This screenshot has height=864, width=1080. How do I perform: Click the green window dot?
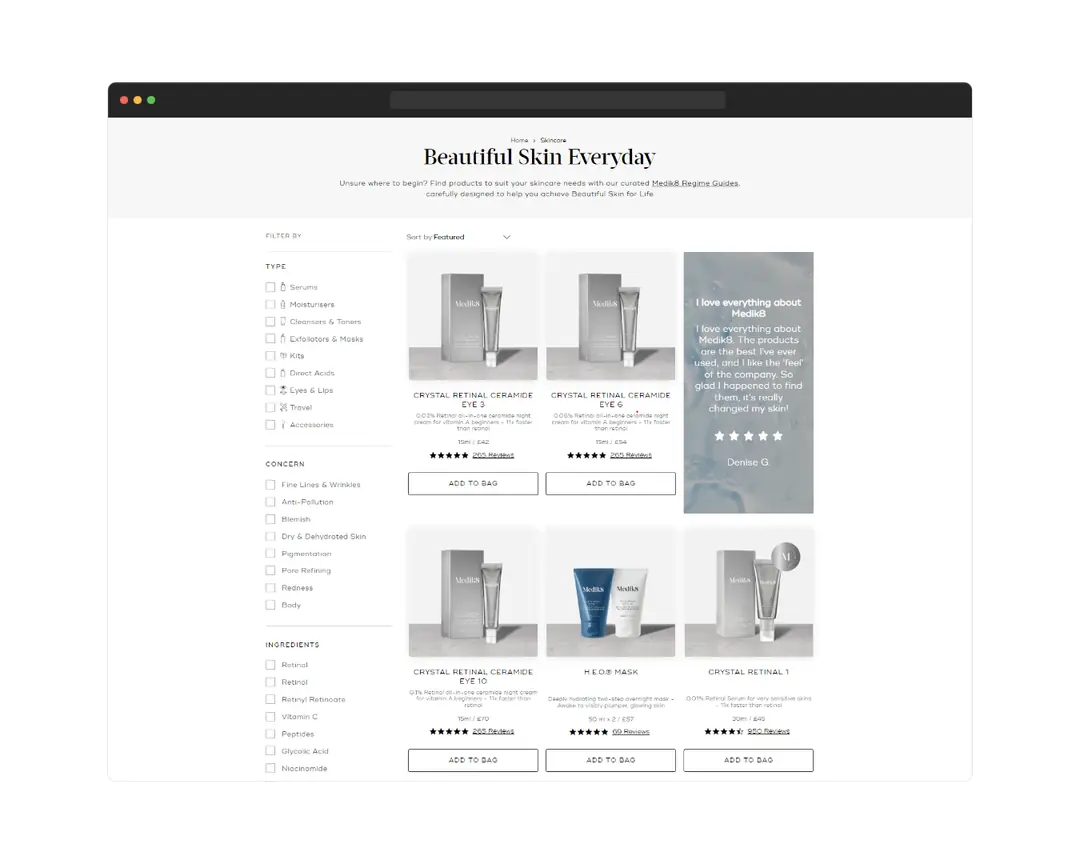[x=151, y=100]
